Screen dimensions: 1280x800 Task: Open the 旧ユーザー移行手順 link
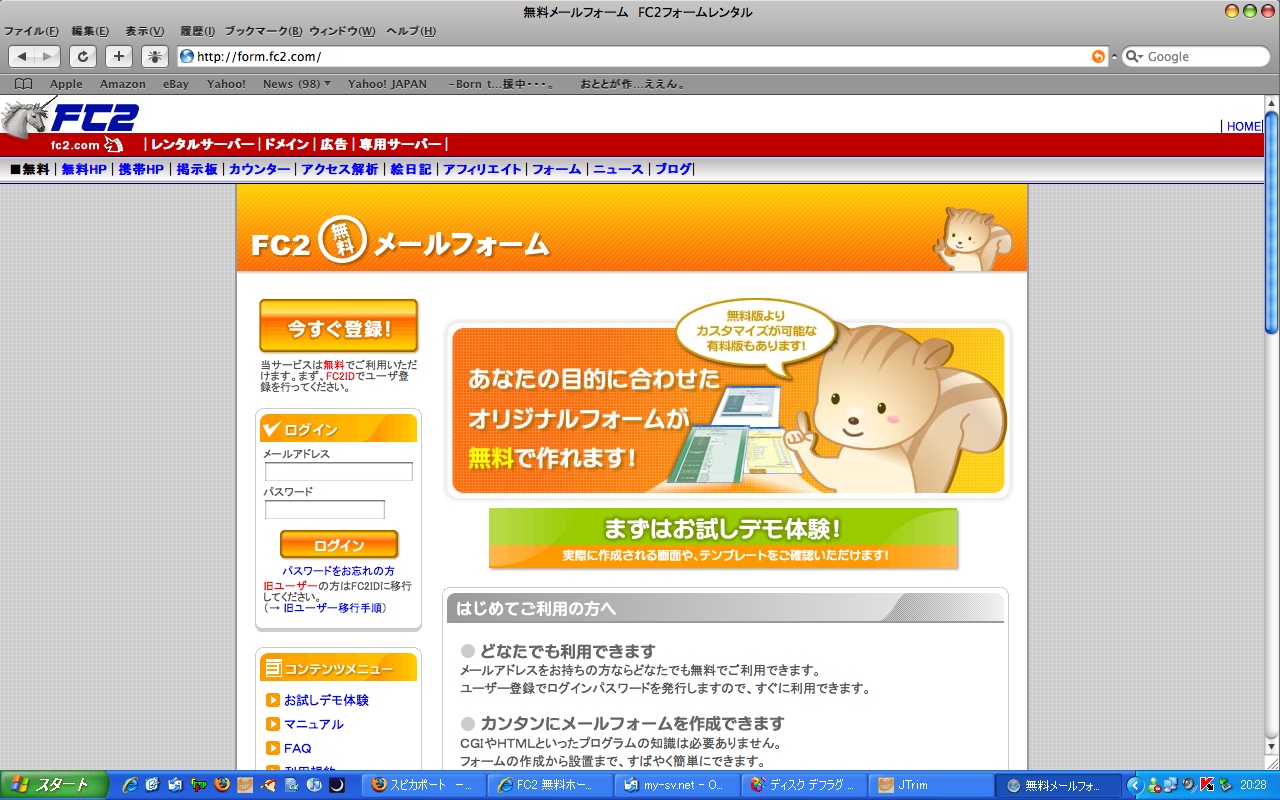coord(333,608)
